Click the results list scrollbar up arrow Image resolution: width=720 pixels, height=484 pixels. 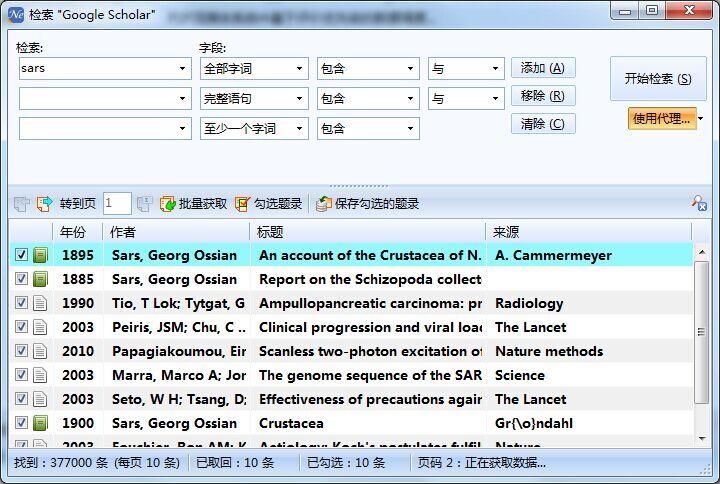(x=701, y=252)
